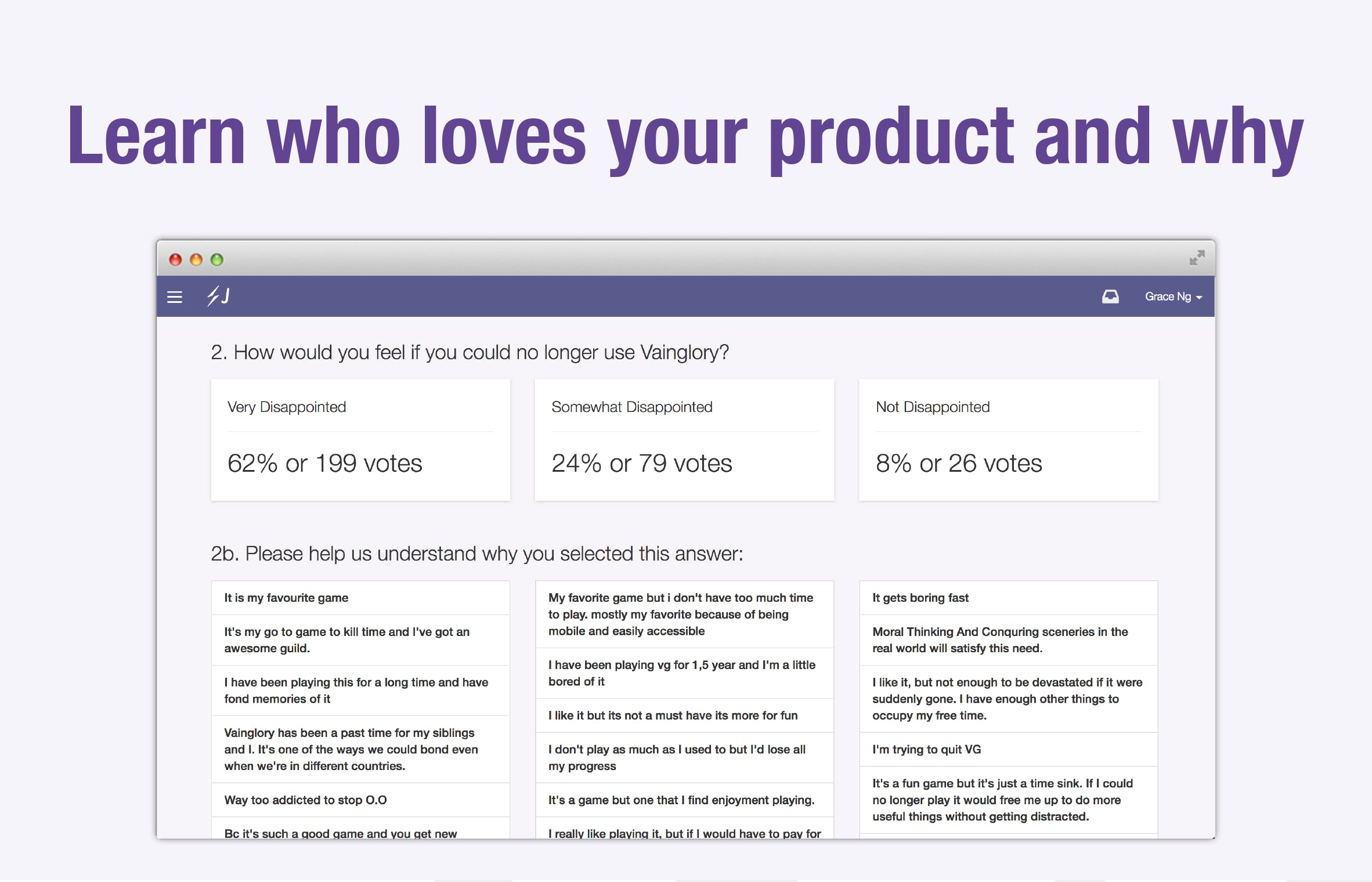Select the "I'm trying to quit VG" response

coord(926,749)
